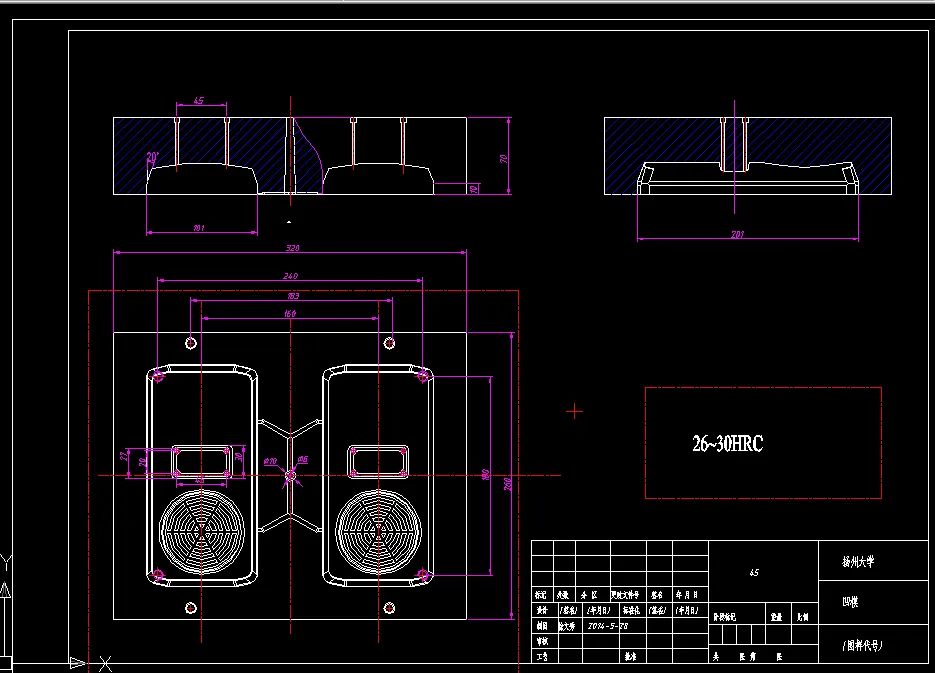This screenshot has width=935, height=673.
Task: Select the 阶段标记 title block label
Action: pyautogui.click(x=725, y=618)
